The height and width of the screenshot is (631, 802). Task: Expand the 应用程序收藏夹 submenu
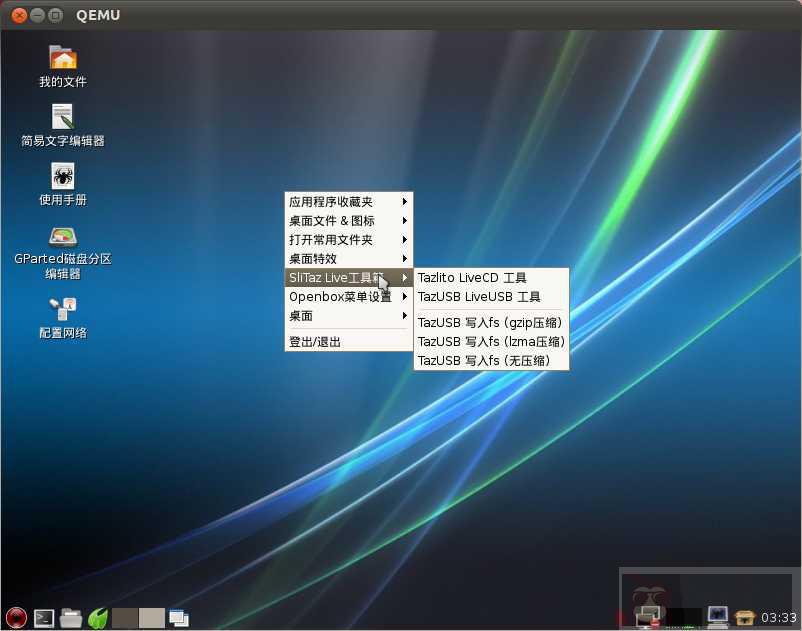tap(330, 201)
